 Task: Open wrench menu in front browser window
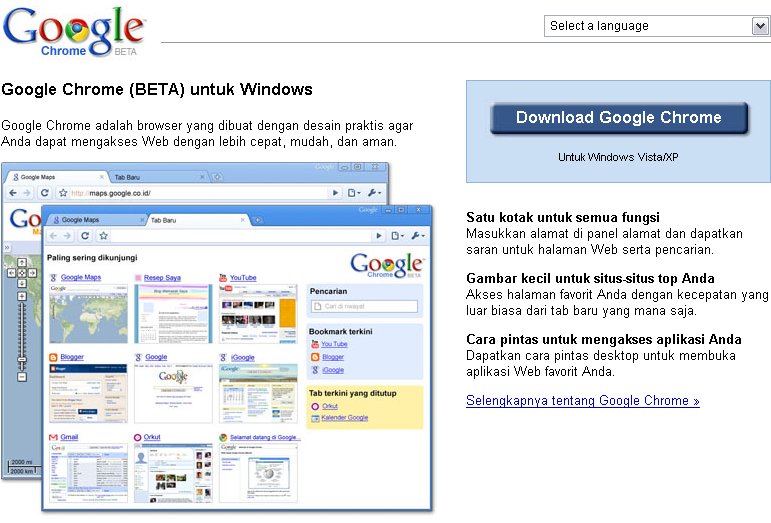[x=418, y=236]
